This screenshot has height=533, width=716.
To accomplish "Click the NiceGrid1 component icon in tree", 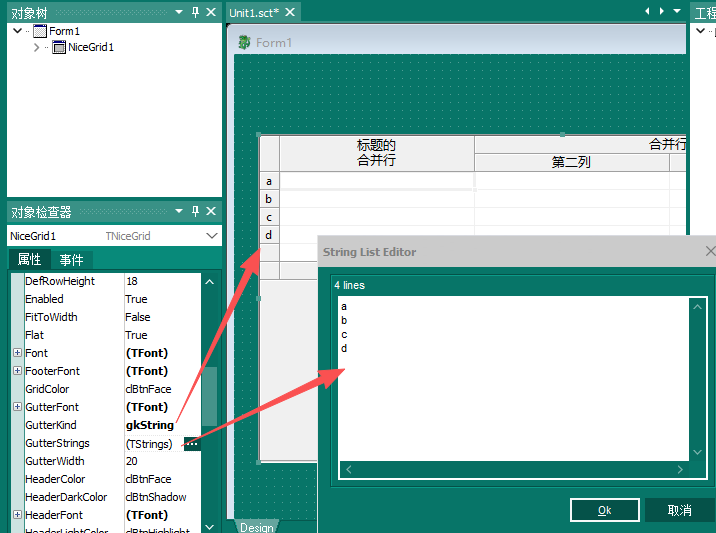I will (59, 47).
